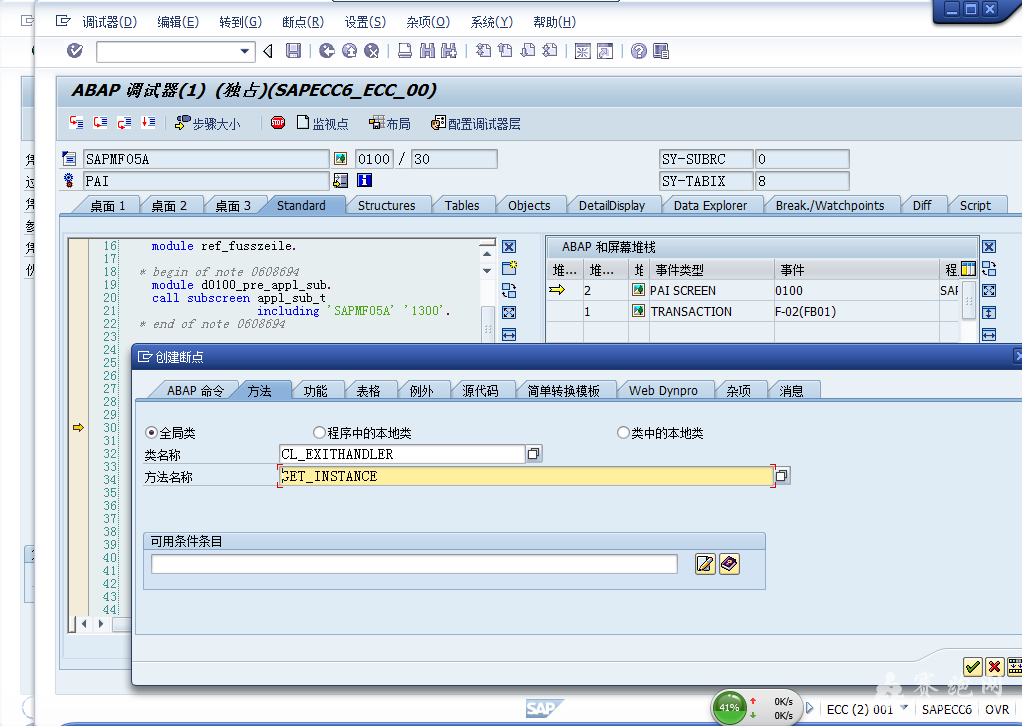Click the Help question mark icon

point(639,51)
